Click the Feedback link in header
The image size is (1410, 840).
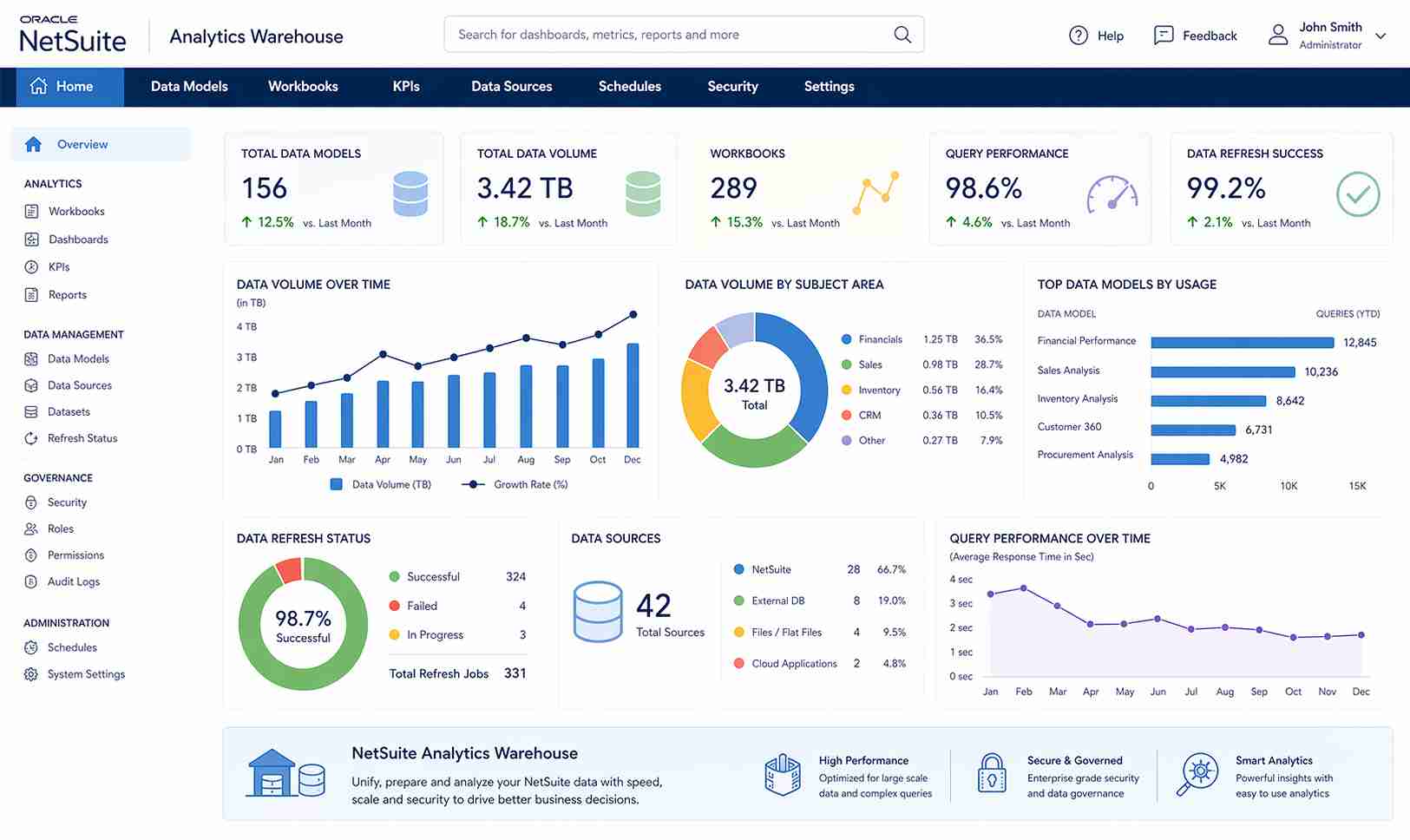[1210, 36]
